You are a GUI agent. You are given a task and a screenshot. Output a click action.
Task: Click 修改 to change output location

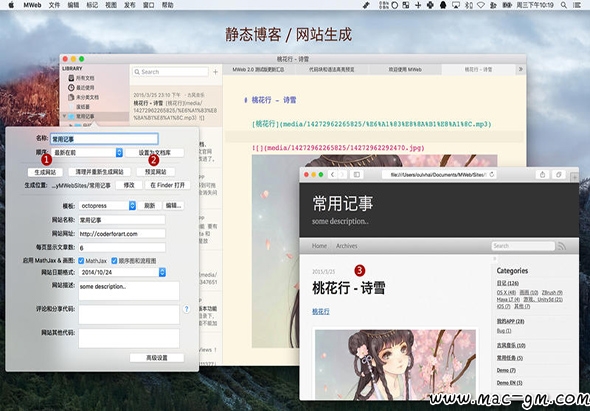click(x=129, y=185)
